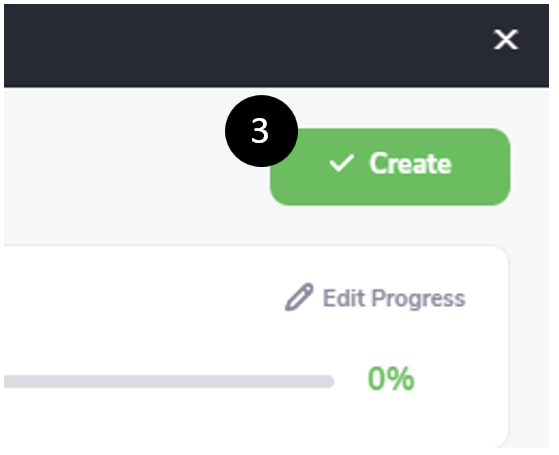Click the pencil icon beside Edit Progress
Screen dimensions: 559x455
point(299,297)
